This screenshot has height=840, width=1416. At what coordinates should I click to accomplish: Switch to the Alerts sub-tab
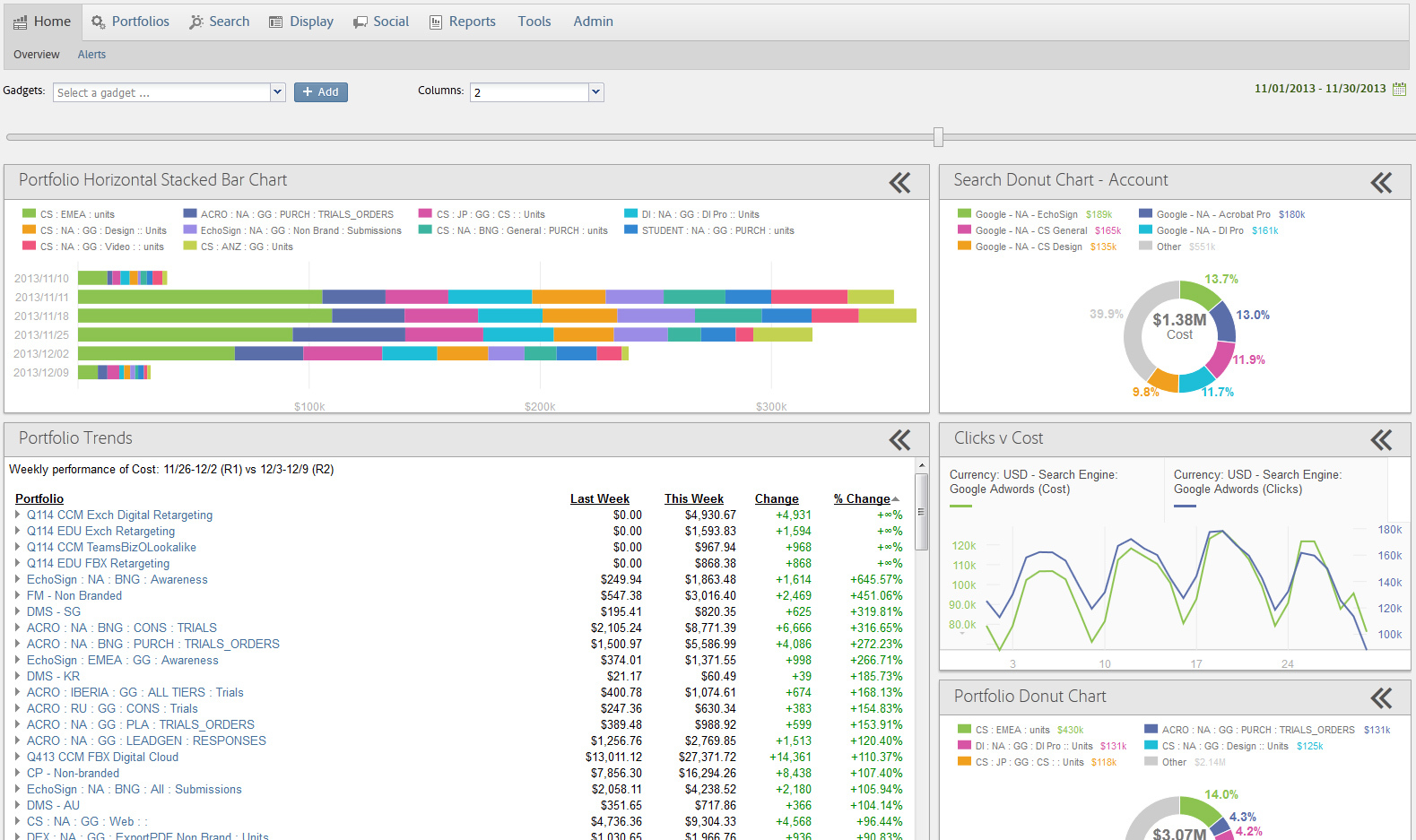pyautogui.click(x=91, y=55)
